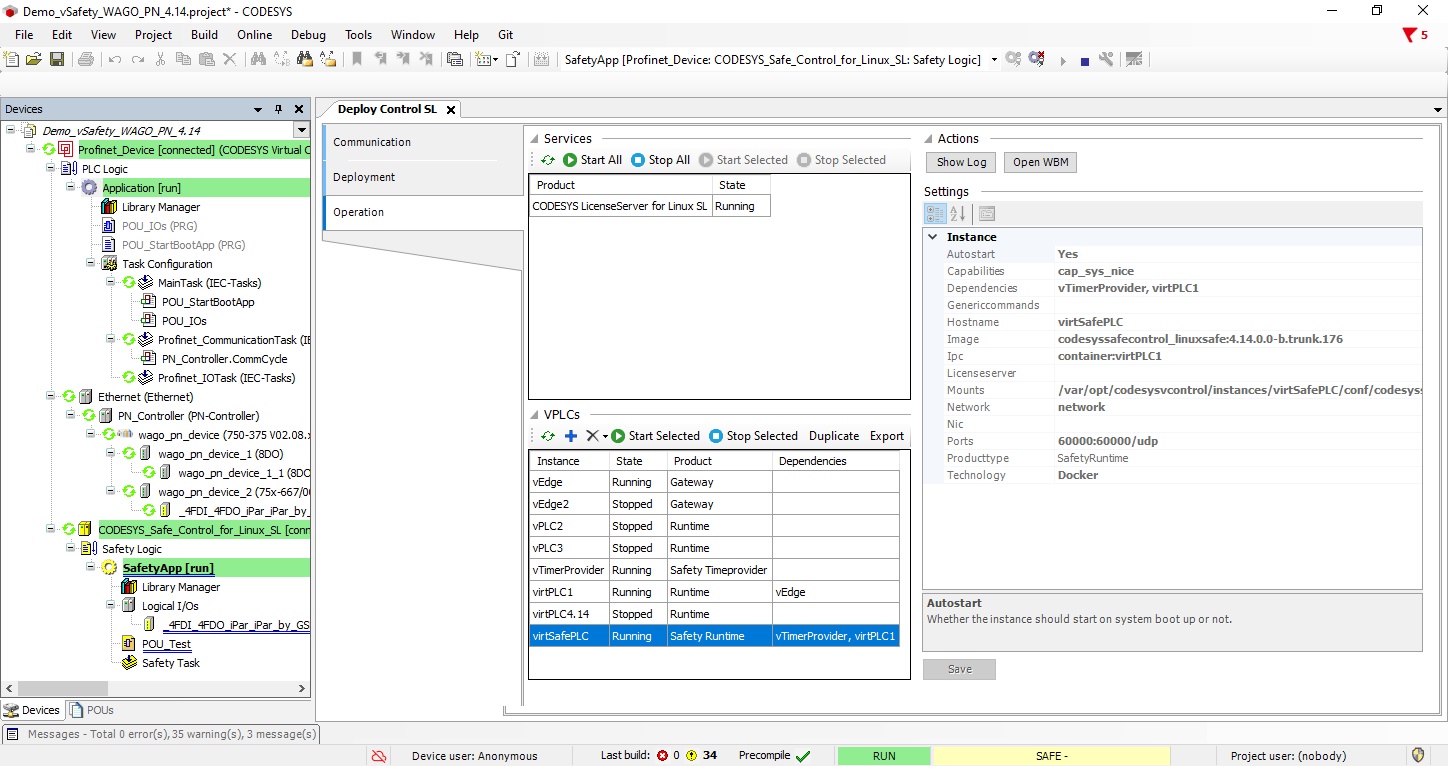Click the Open project folder icon
Image resolution: width=1448 pixels, height=766 pixels.
pos(34,60)
